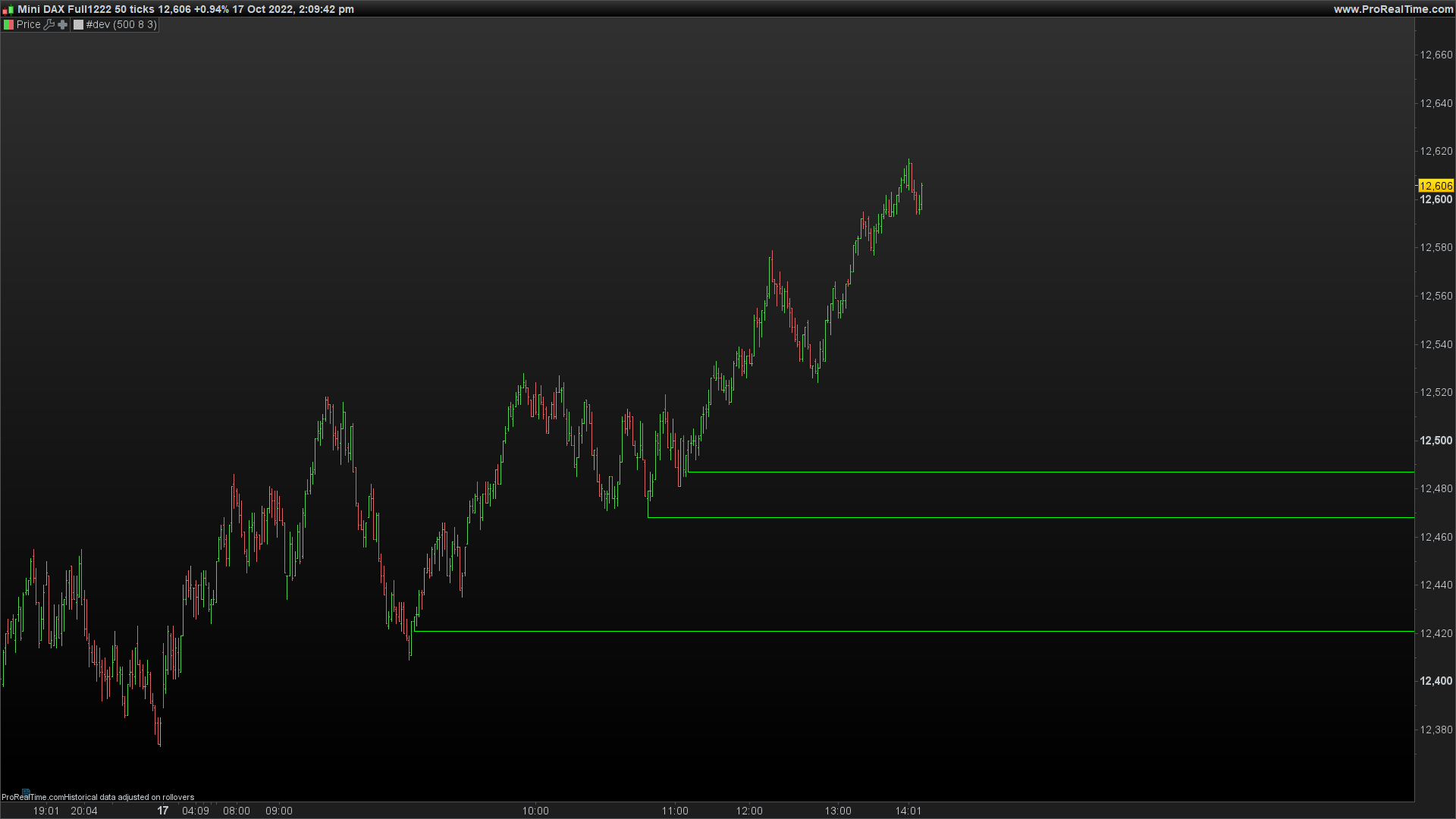Click the 12,500 level on the price axis
Screen dimensions: 1456x819
pyautogui.click(x=1436, y=441)
